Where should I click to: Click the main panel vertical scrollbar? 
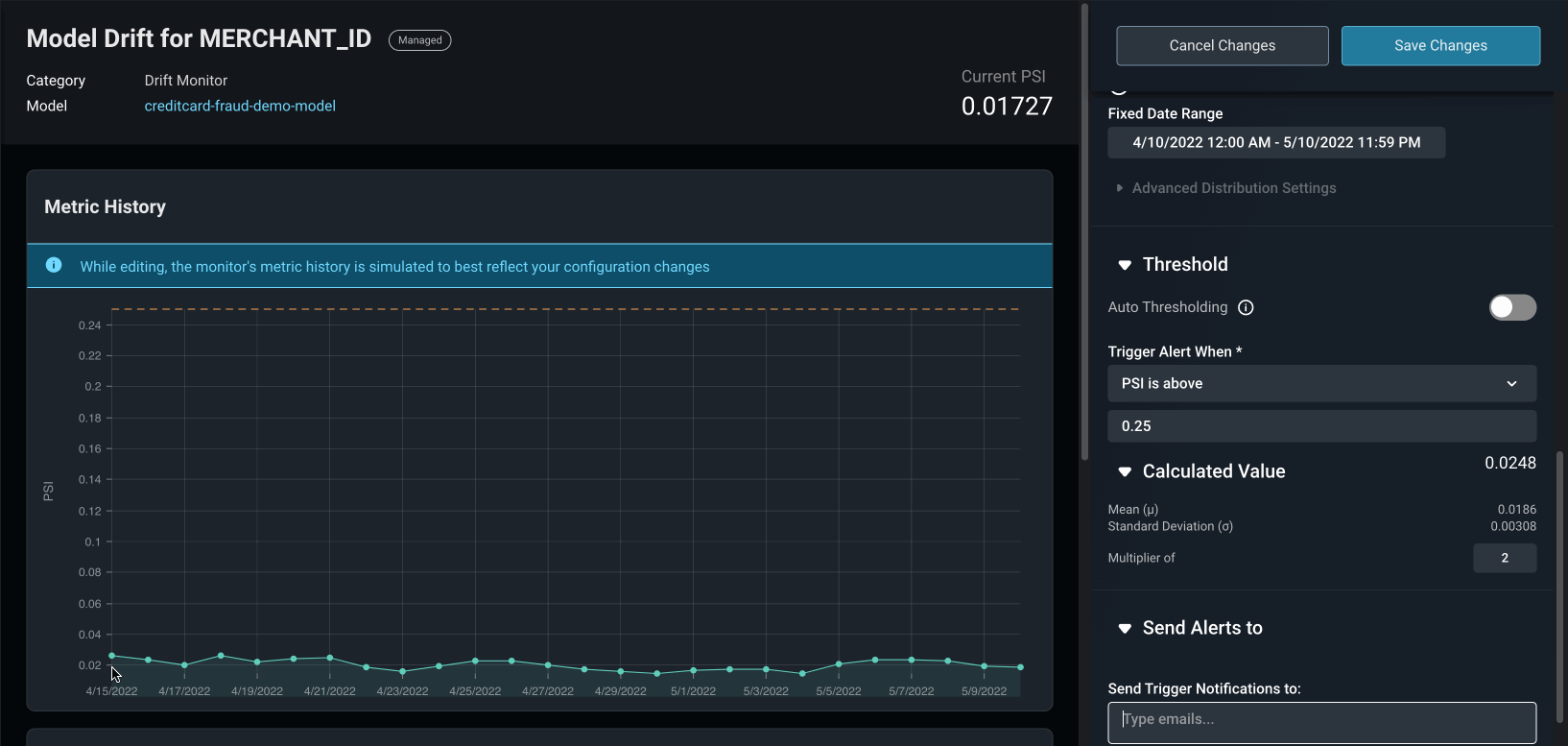[1085, 230]
